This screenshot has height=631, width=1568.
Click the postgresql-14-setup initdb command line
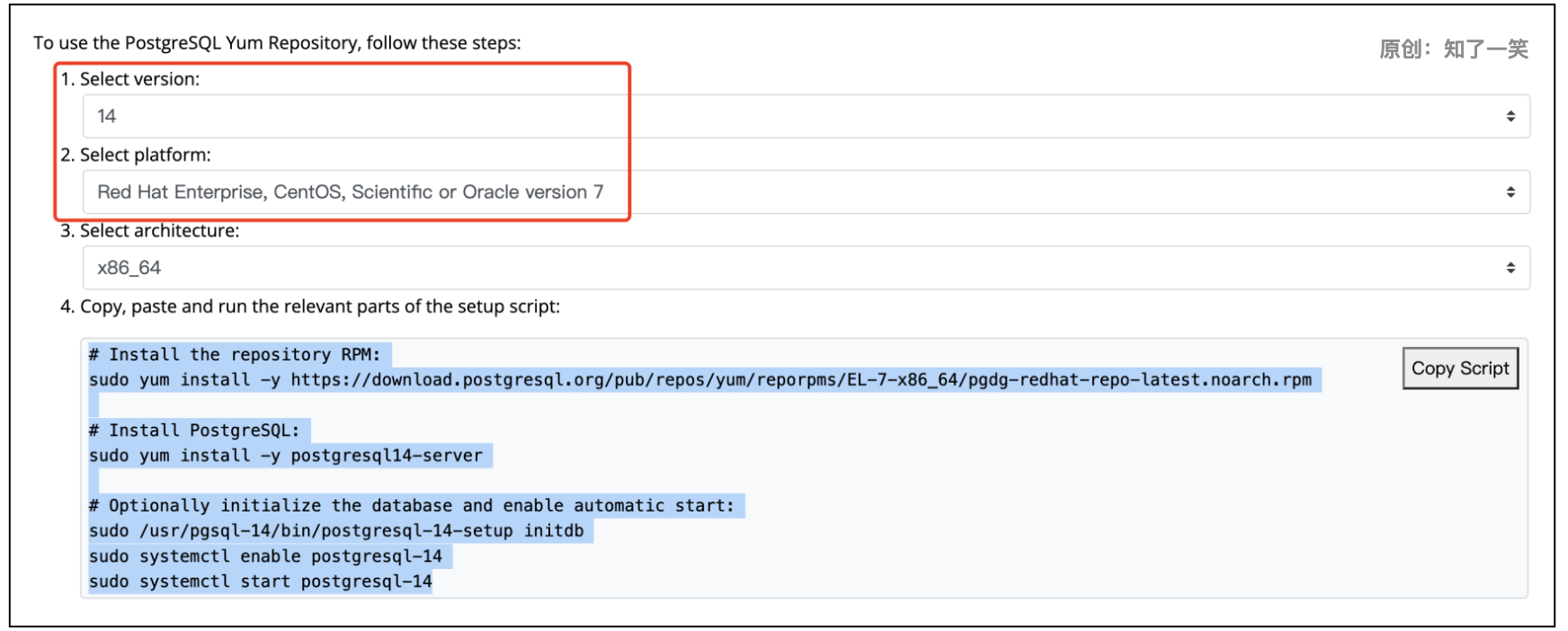pos(336,531)
